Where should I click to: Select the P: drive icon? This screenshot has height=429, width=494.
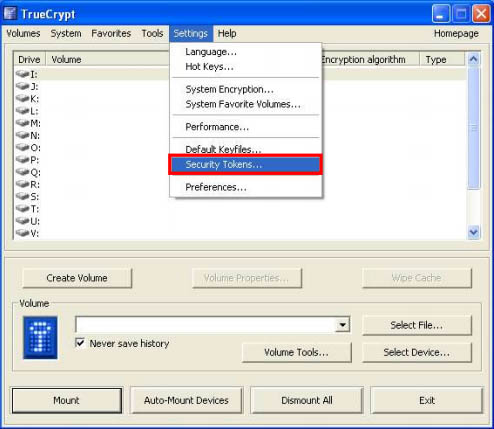click(x=22, y=159)
